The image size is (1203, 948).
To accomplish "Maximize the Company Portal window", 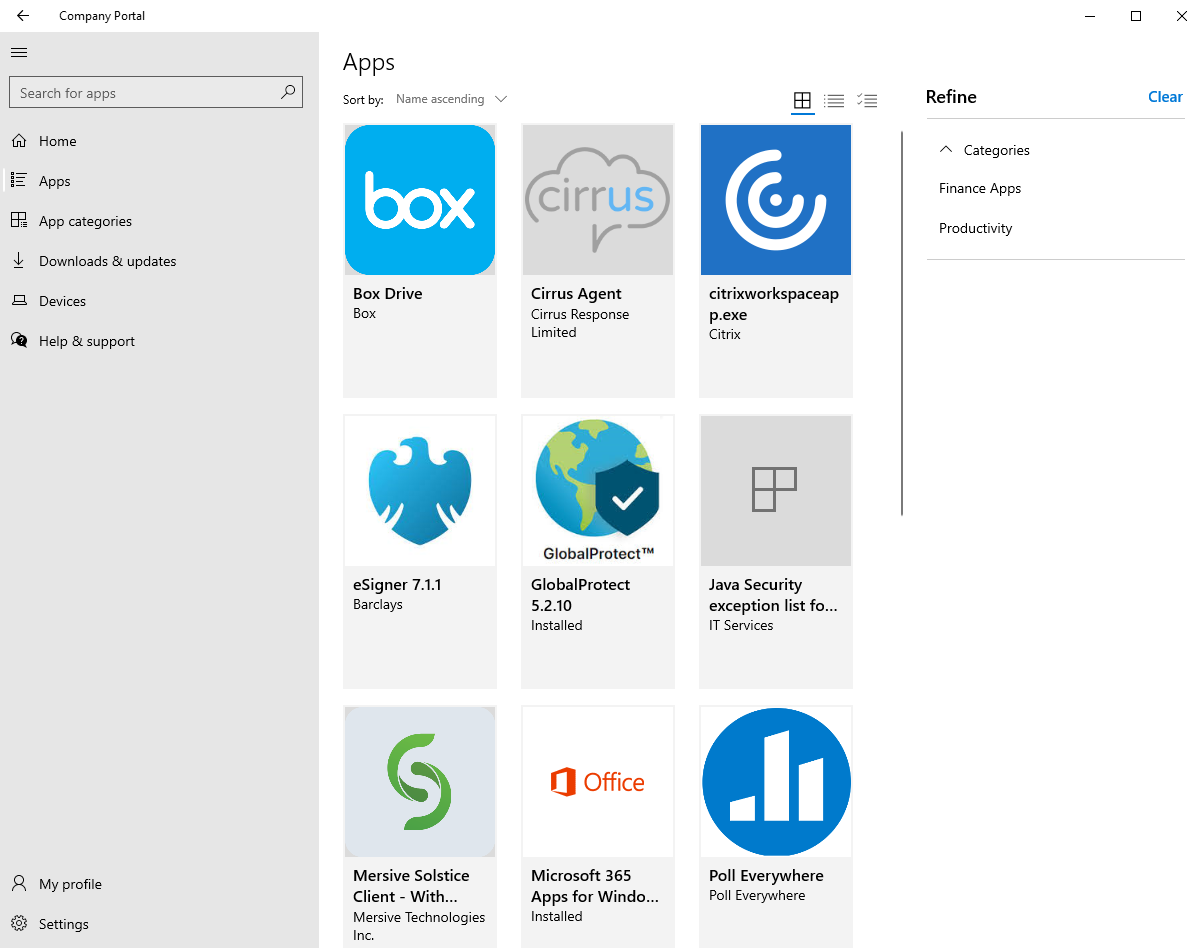I will pos(1136,16).
